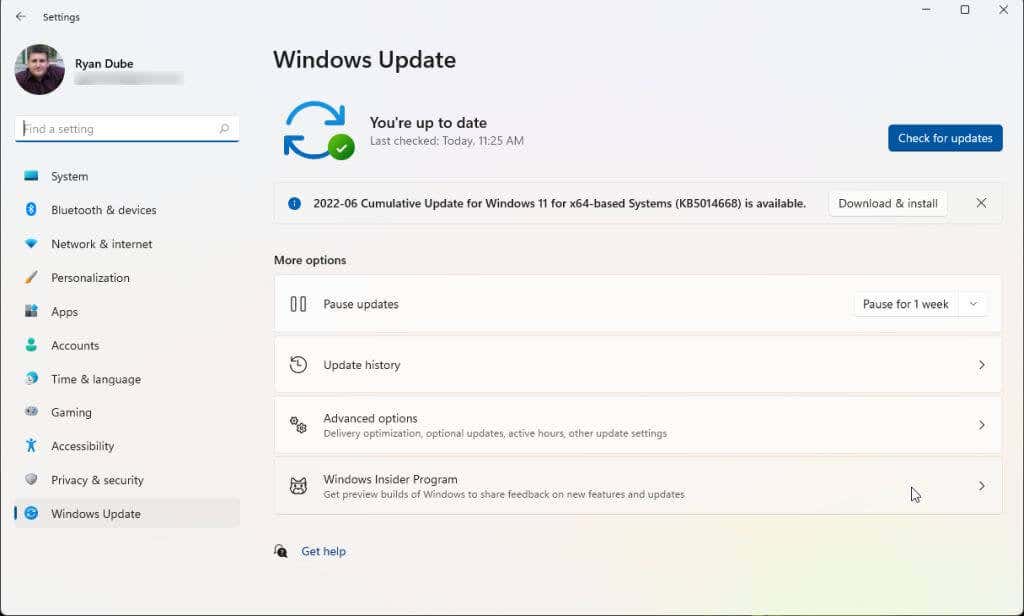Click the Accessibility figure icon

pos(31,446)
